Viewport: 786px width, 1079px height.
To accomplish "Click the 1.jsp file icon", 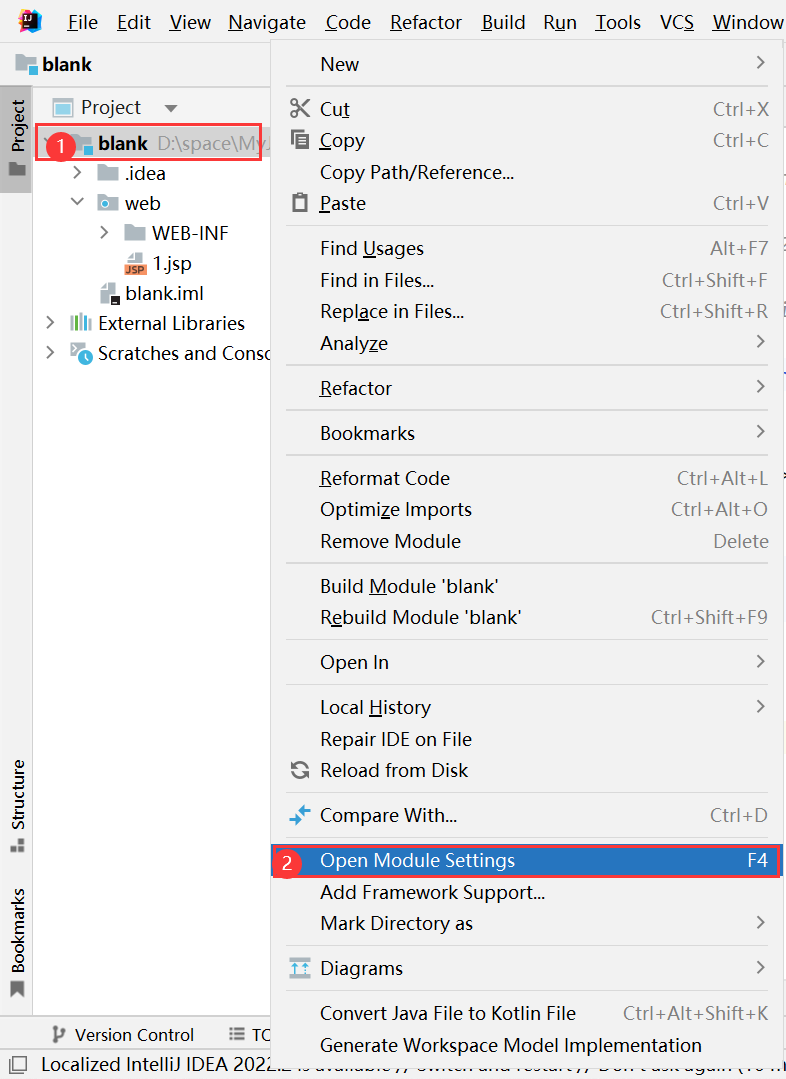I will coord(134,264).
